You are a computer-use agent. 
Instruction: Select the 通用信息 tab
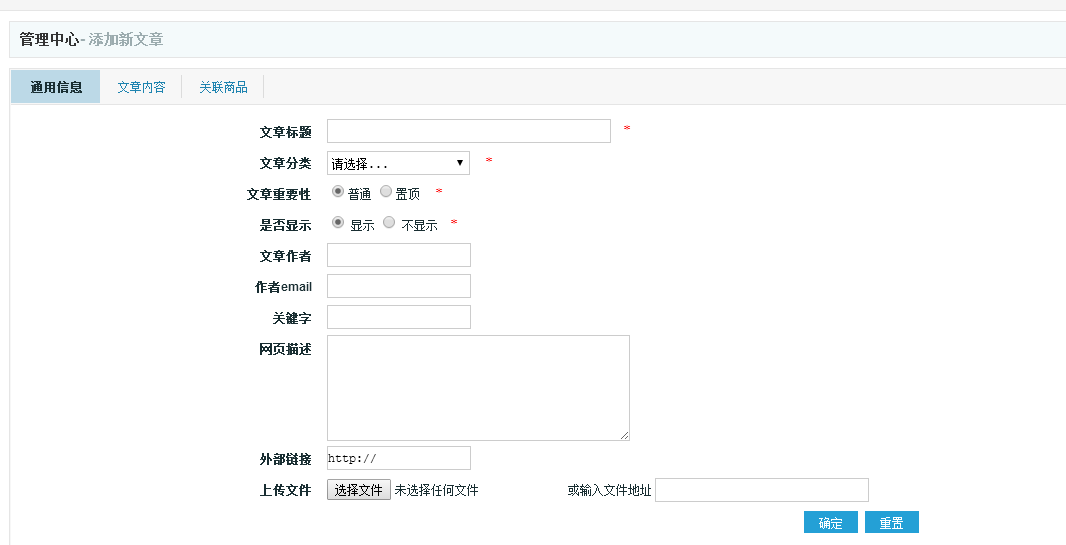pyautogui.click(x=56, y=87)
